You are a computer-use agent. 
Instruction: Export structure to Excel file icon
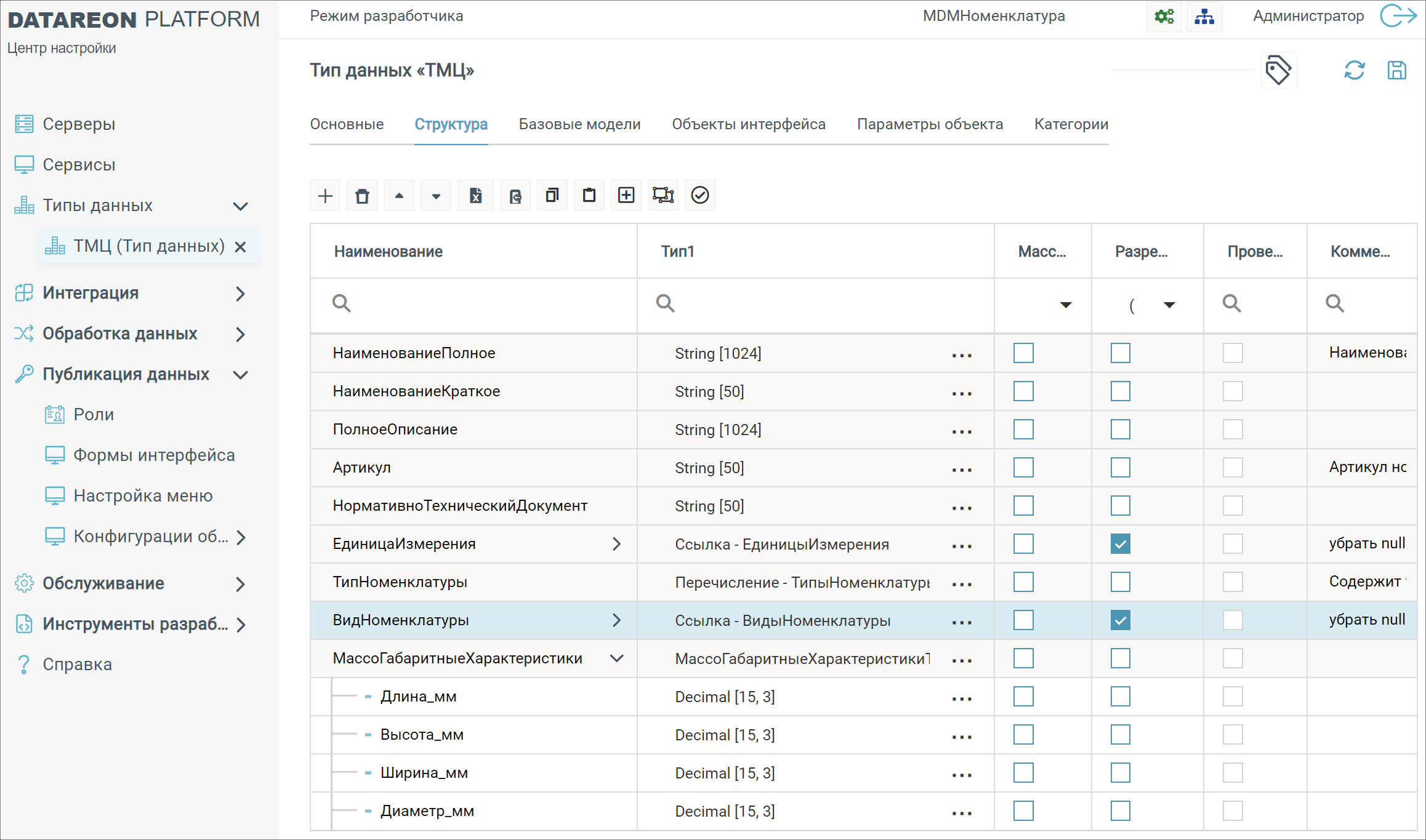click(x=475, y=196)
